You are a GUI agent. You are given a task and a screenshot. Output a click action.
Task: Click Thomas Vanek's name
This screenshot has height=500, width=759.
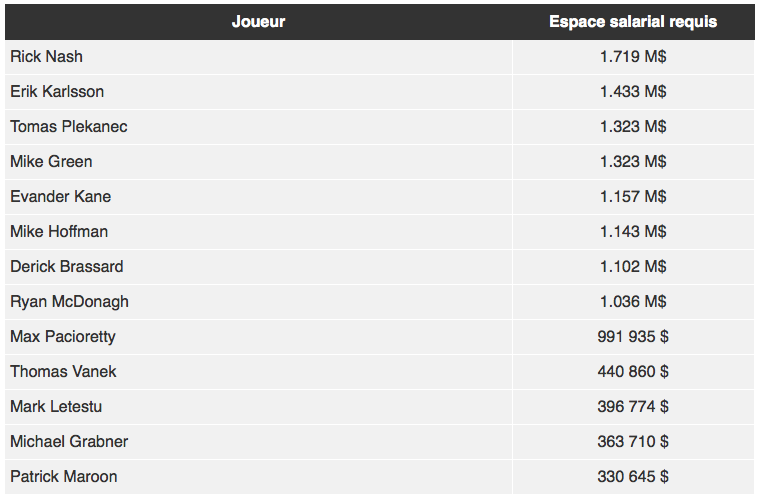click(63, 372)
